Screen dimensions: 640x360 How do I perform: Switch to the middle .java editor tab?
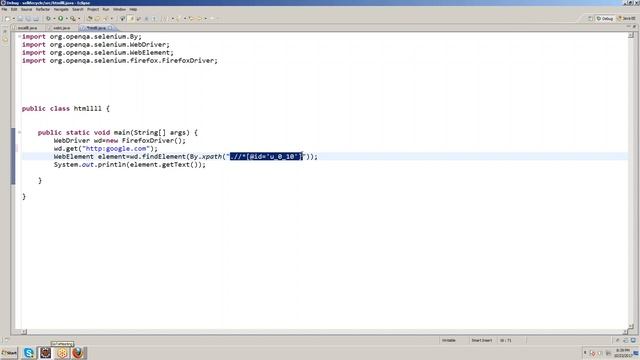pos(61,28)
